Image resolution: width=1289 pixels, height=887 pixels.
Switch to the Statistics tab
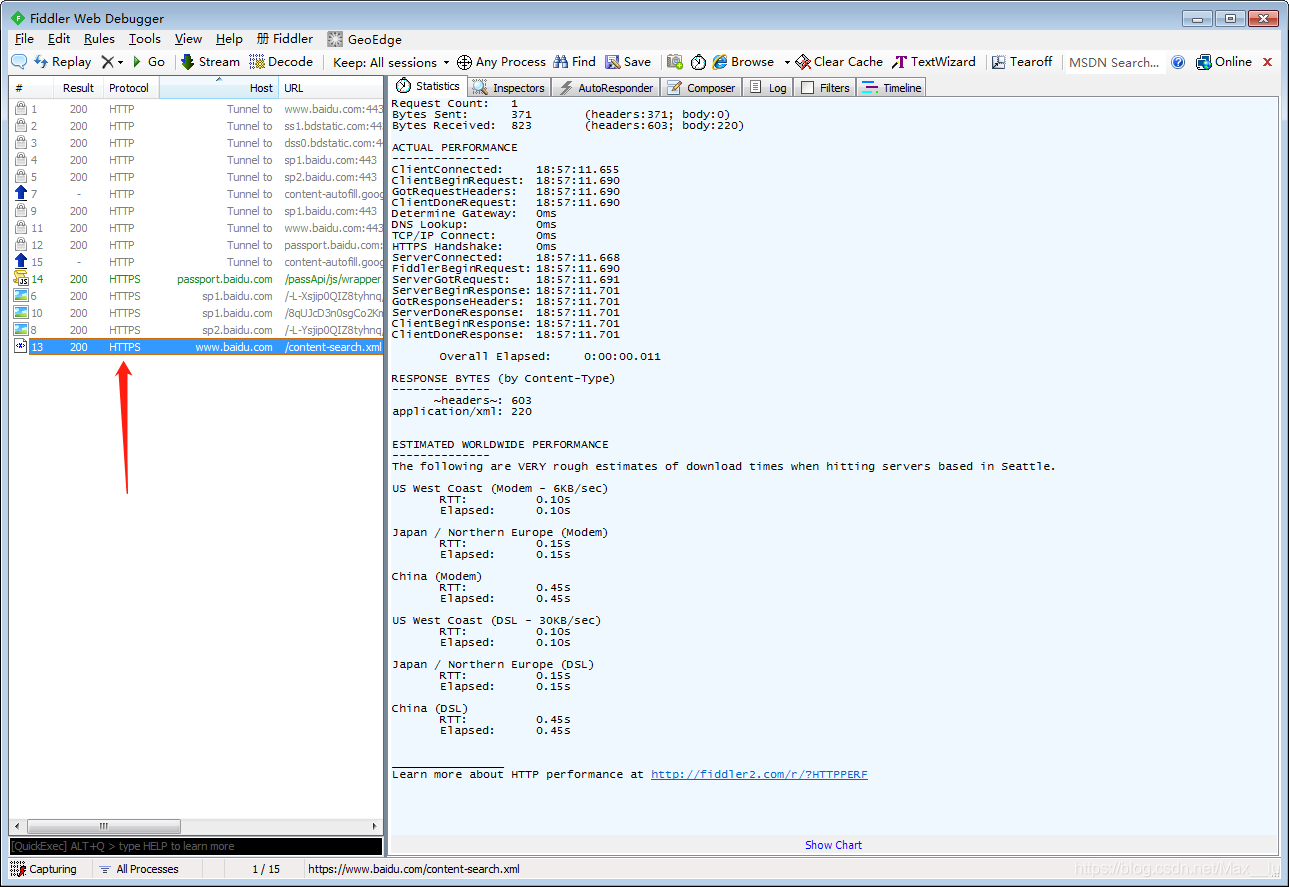pyautogui.click(x=428, y=87)
